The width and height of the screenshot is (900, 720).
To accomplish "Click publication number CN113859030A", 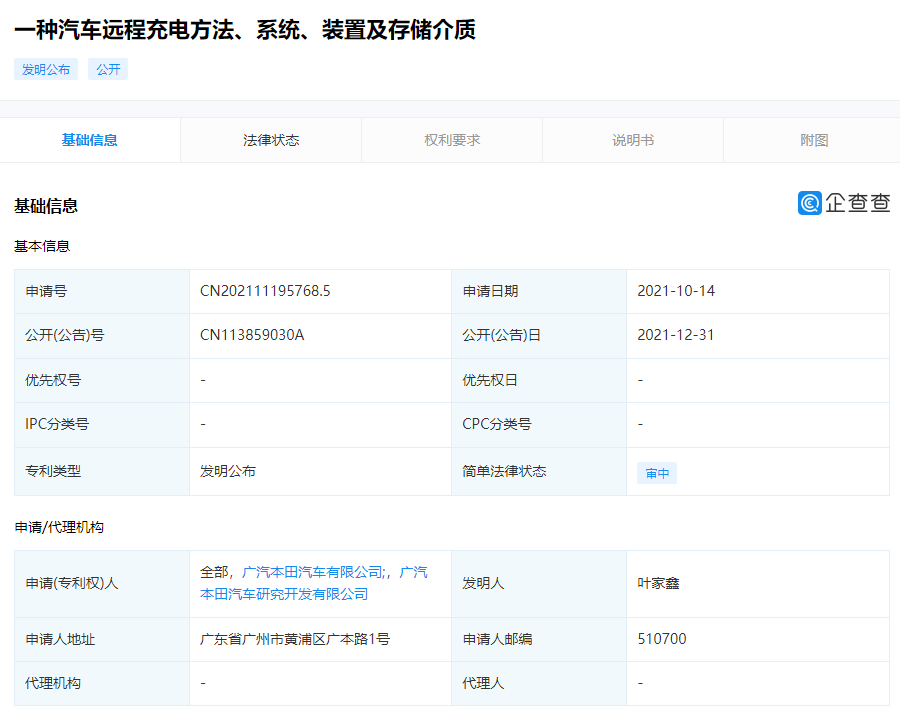I will coord(252,335).
